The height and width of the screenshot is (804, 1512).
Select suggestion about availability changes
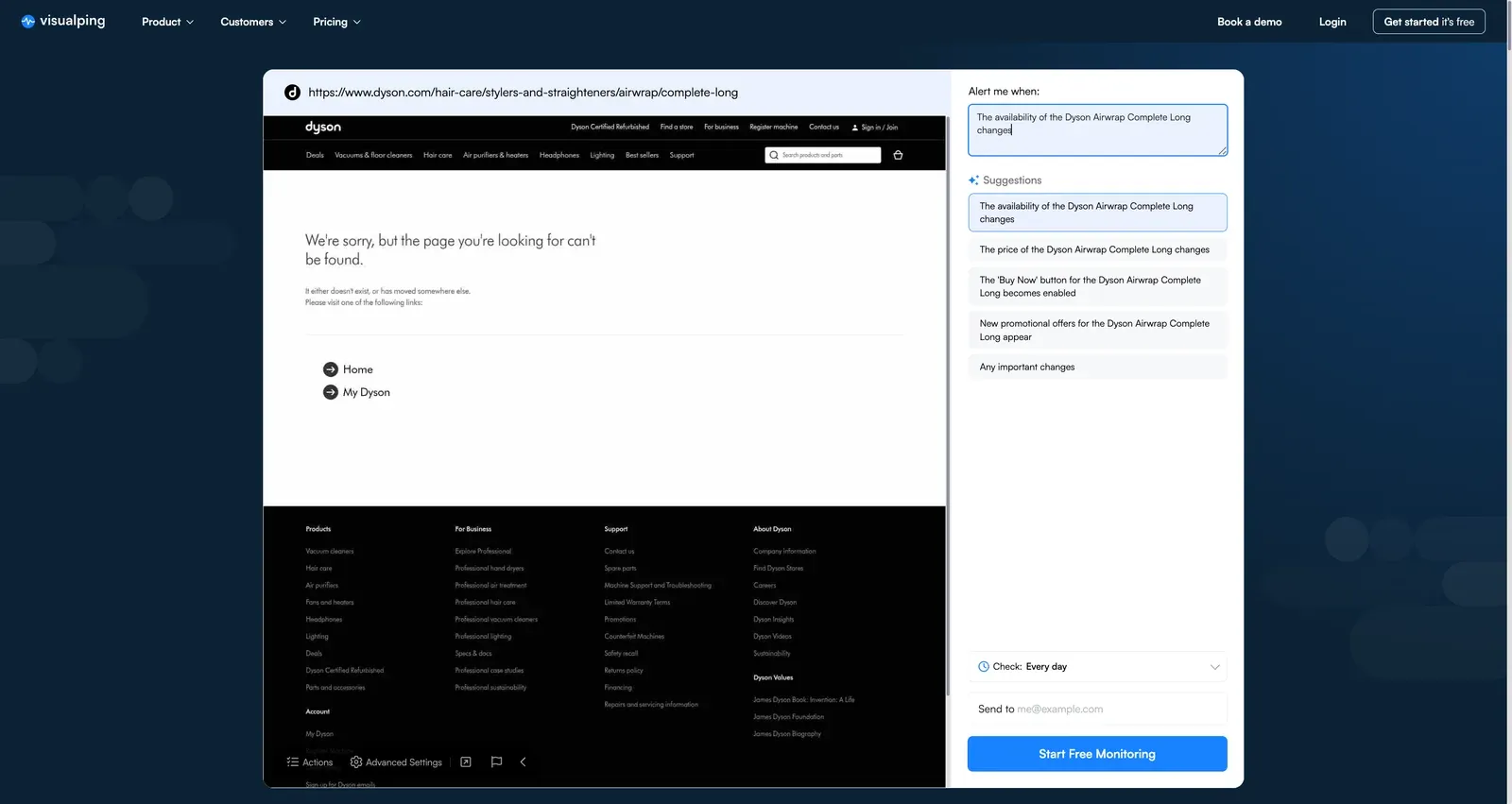point(1097,213)
